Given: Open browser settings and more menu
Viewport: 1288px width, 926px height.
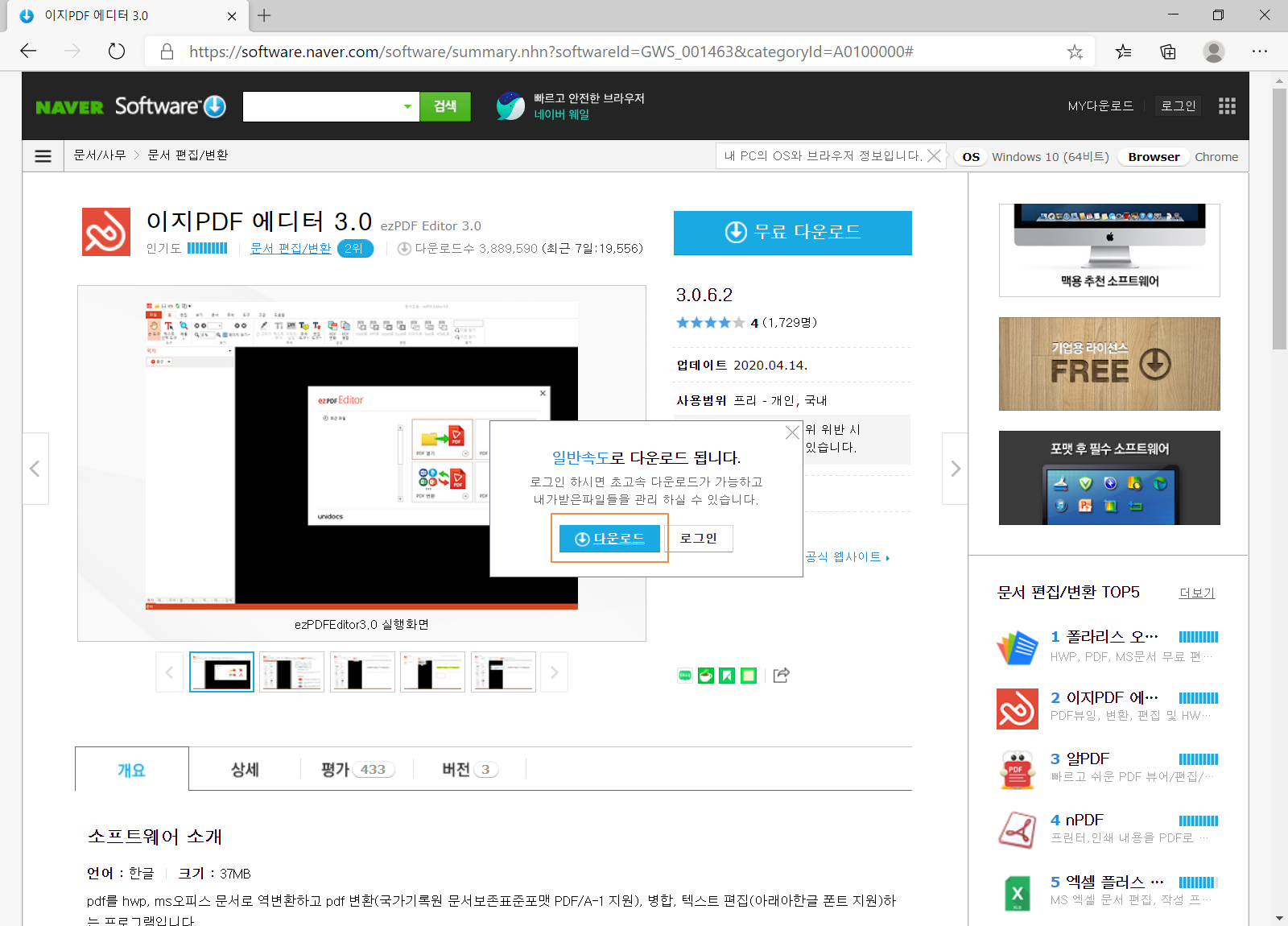Looking at the screenshot, I should tap(1260, 52).
